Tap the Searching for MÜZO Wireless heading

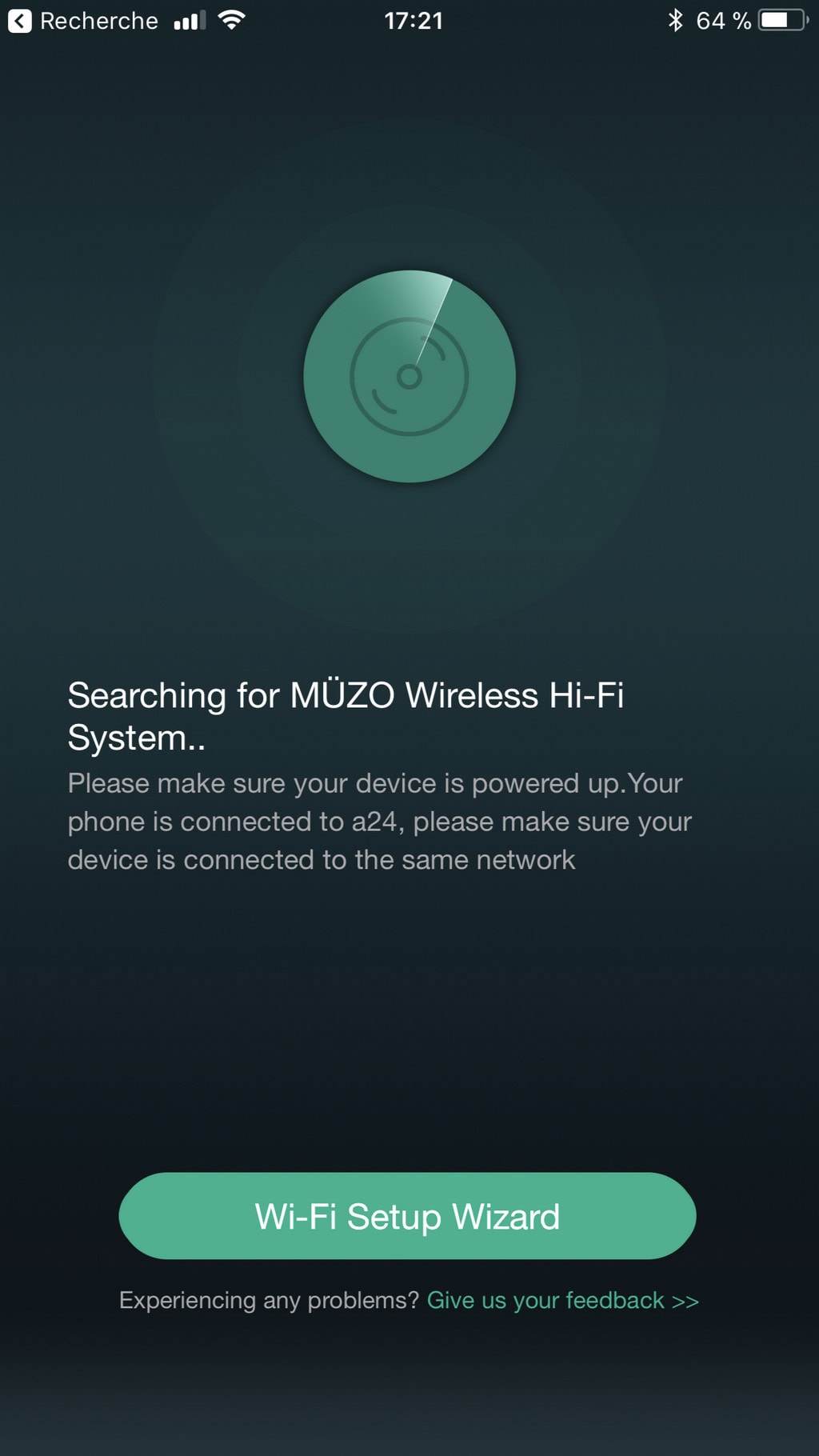[x=346, y=716]
